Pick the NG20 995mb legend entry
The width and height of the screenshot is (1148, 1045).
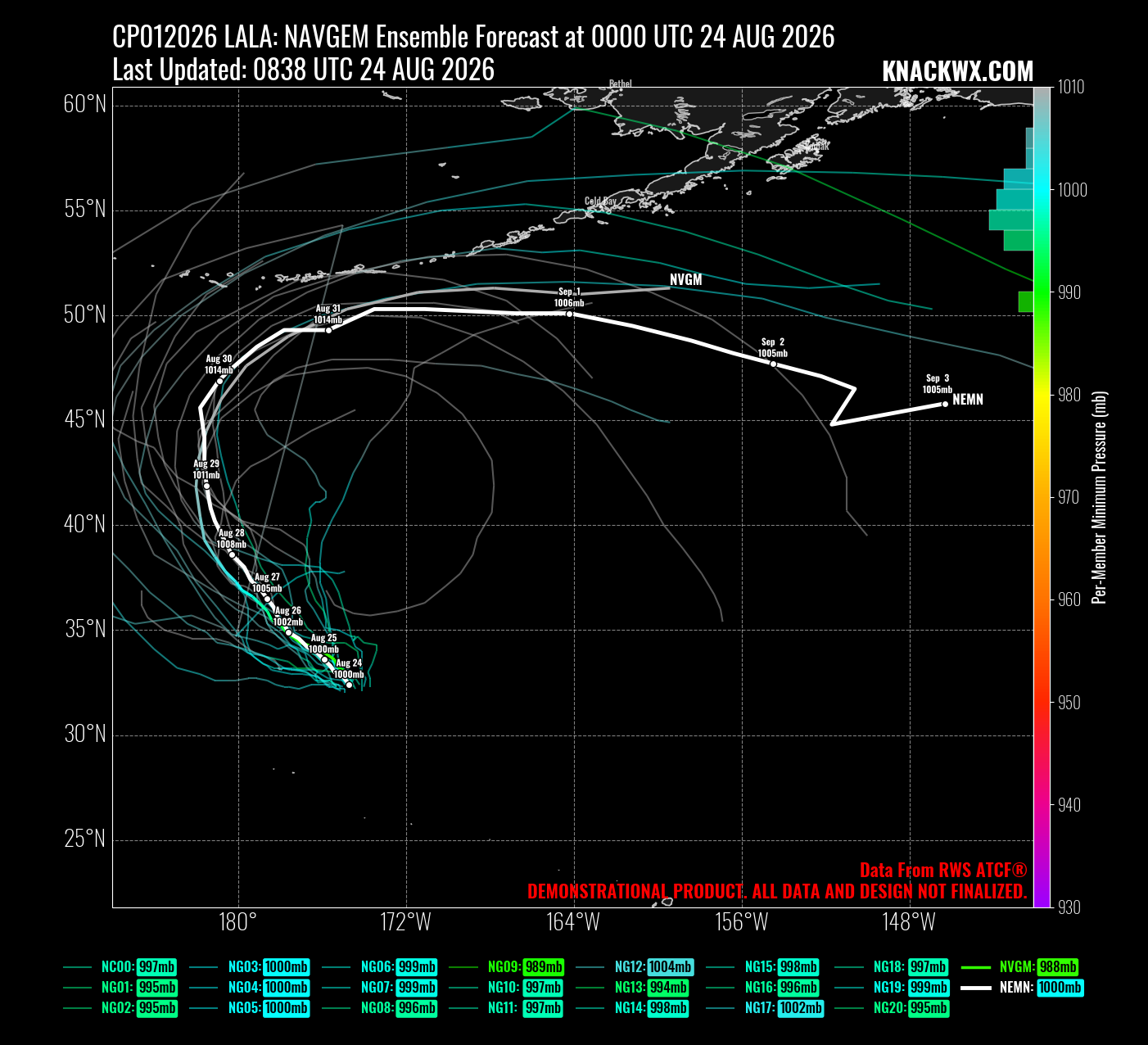[x=891, y=1008]
